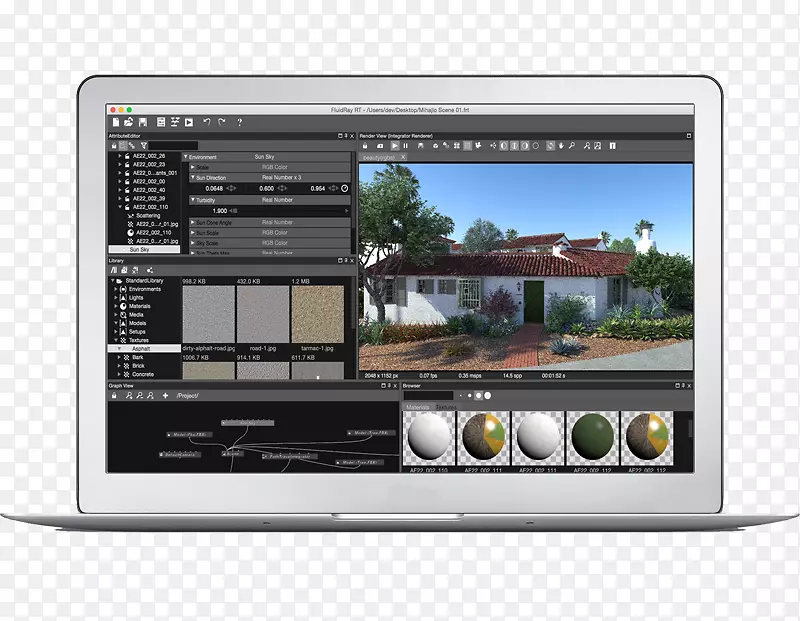Select the Concrete texture category
This screenshot has height=621, width=800.
143,375
